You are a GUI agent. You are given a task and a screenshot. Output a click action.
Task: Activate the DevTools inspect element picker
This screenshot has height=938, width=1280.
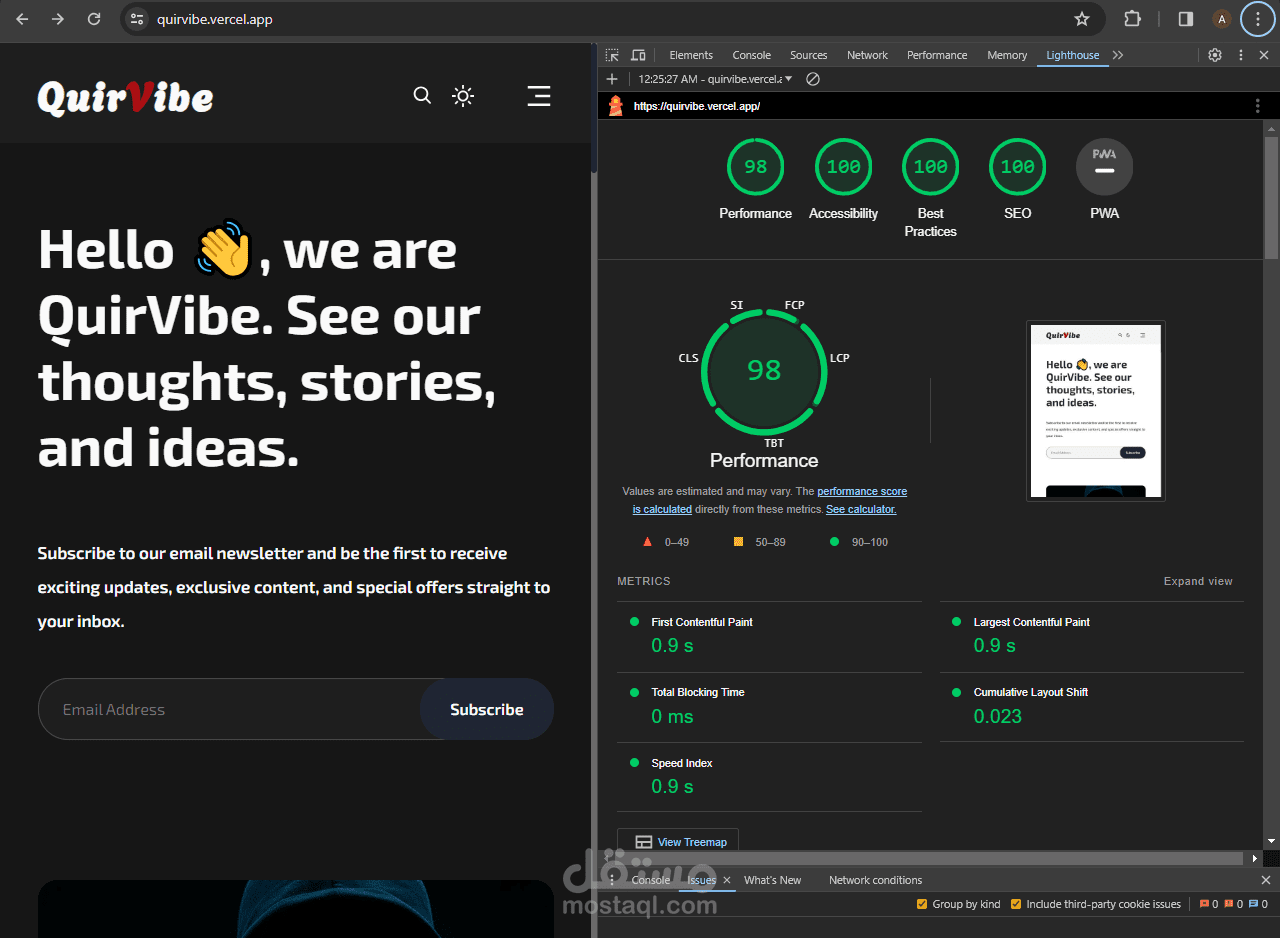coord(612,55)
